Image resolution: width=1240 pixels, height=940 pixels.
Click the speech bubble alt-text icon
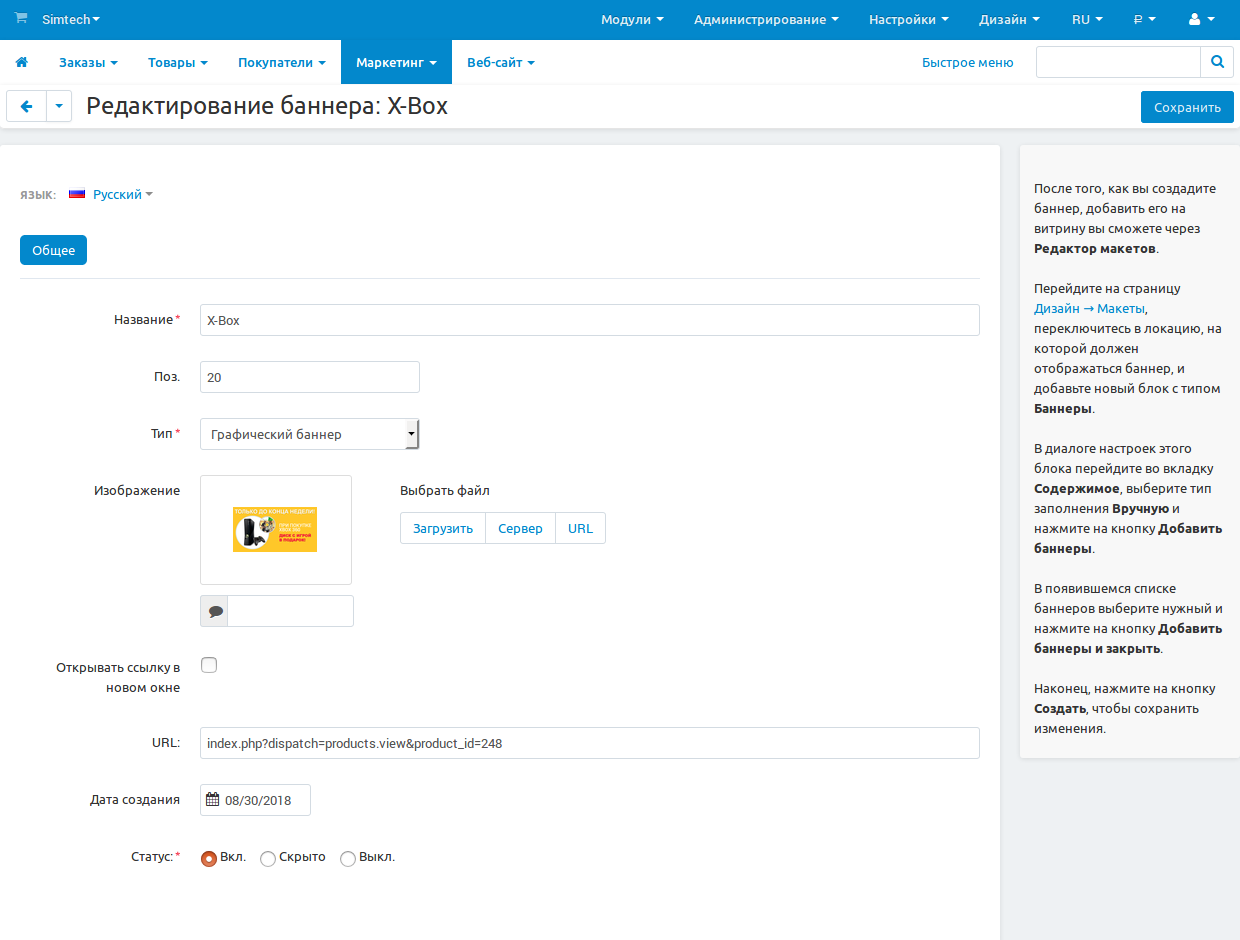coord(215,611)
